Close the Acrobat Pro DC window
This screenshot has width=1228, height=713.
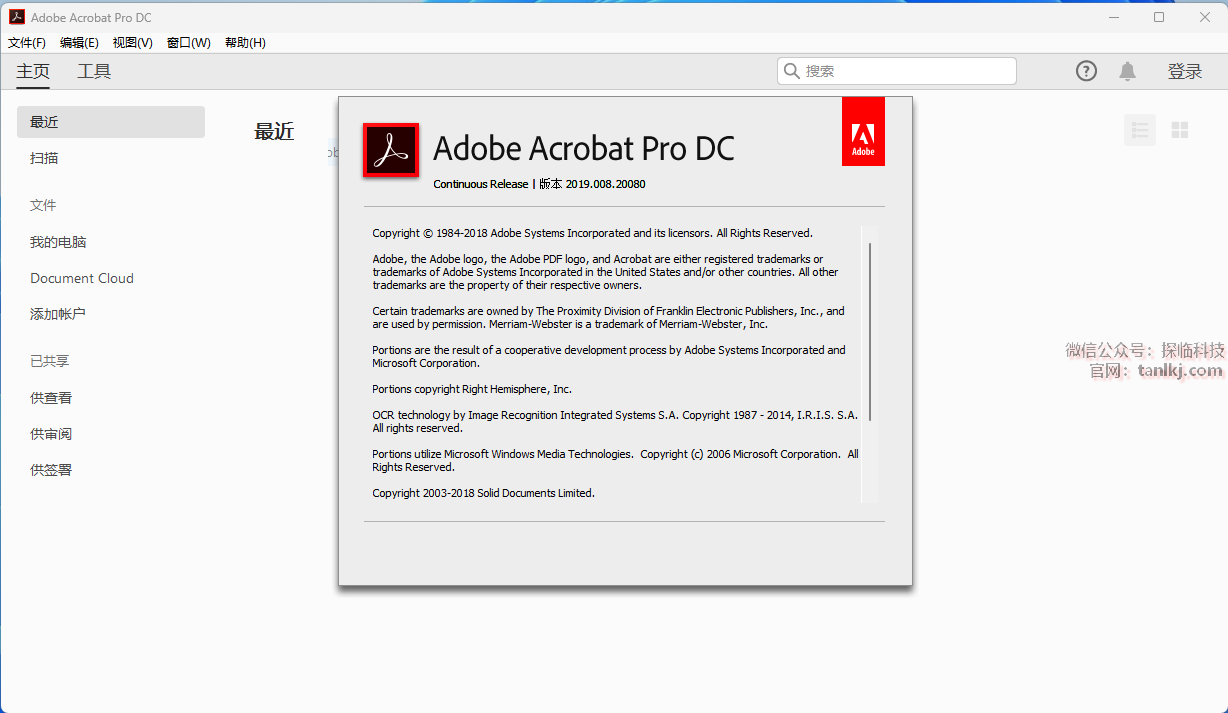1205,17
